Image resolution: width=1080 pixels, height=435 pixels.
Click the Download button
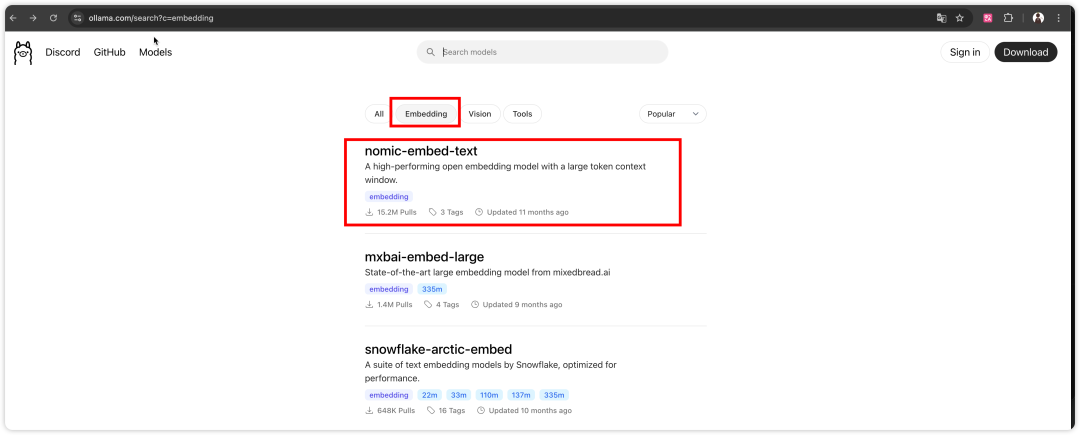(1026, 52)
